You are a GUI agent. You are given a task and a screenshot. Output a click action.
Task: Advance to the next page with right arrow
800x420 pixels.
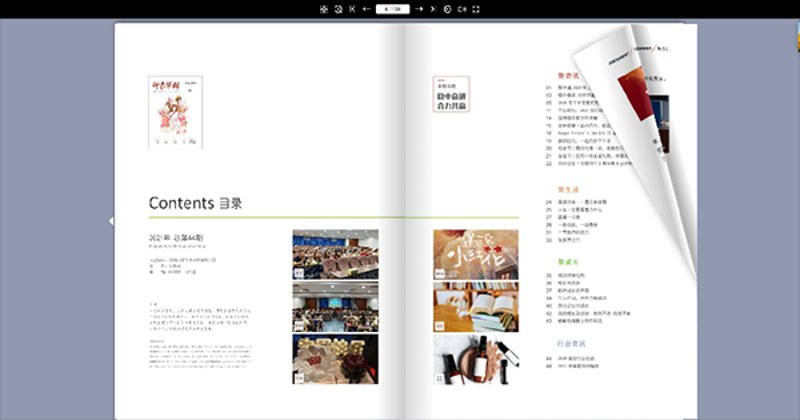pyautogui.click(x=419, y=9)
